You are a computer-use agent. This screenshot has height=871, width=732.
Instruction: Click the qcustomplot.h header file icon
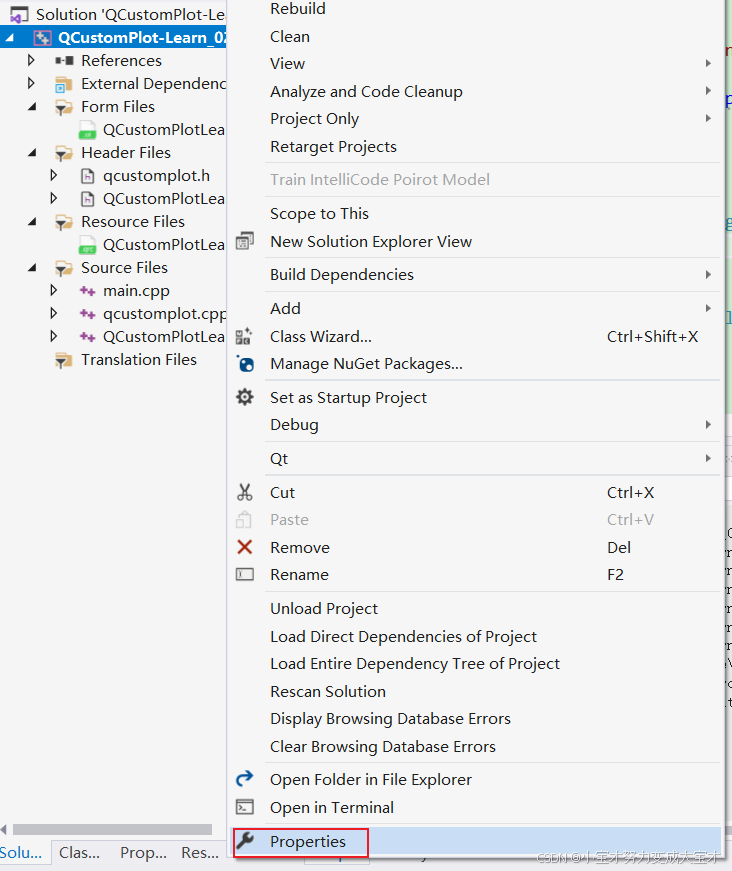(88, 176)
